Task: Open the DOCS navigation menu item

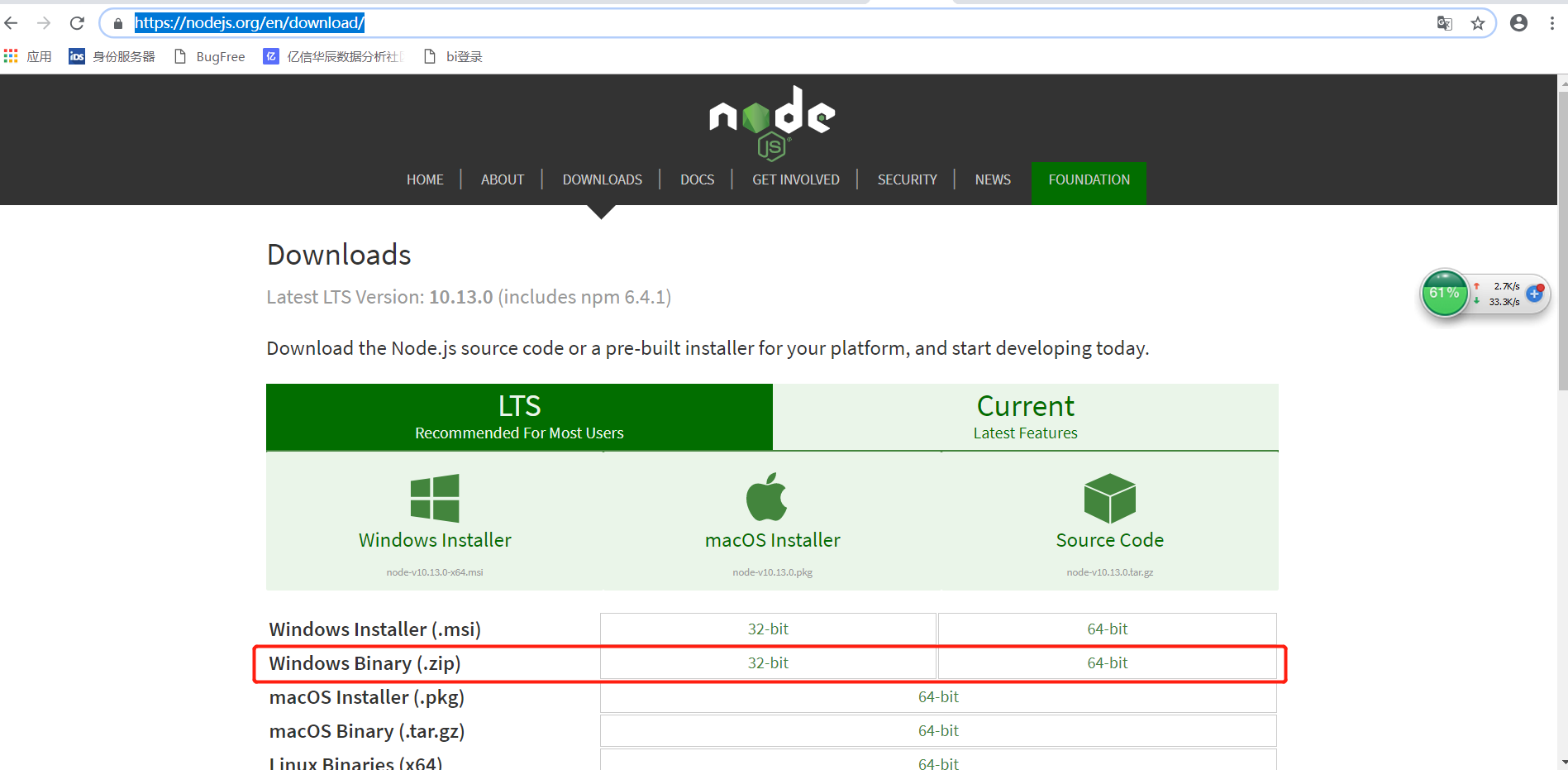Action: (697, 179)
